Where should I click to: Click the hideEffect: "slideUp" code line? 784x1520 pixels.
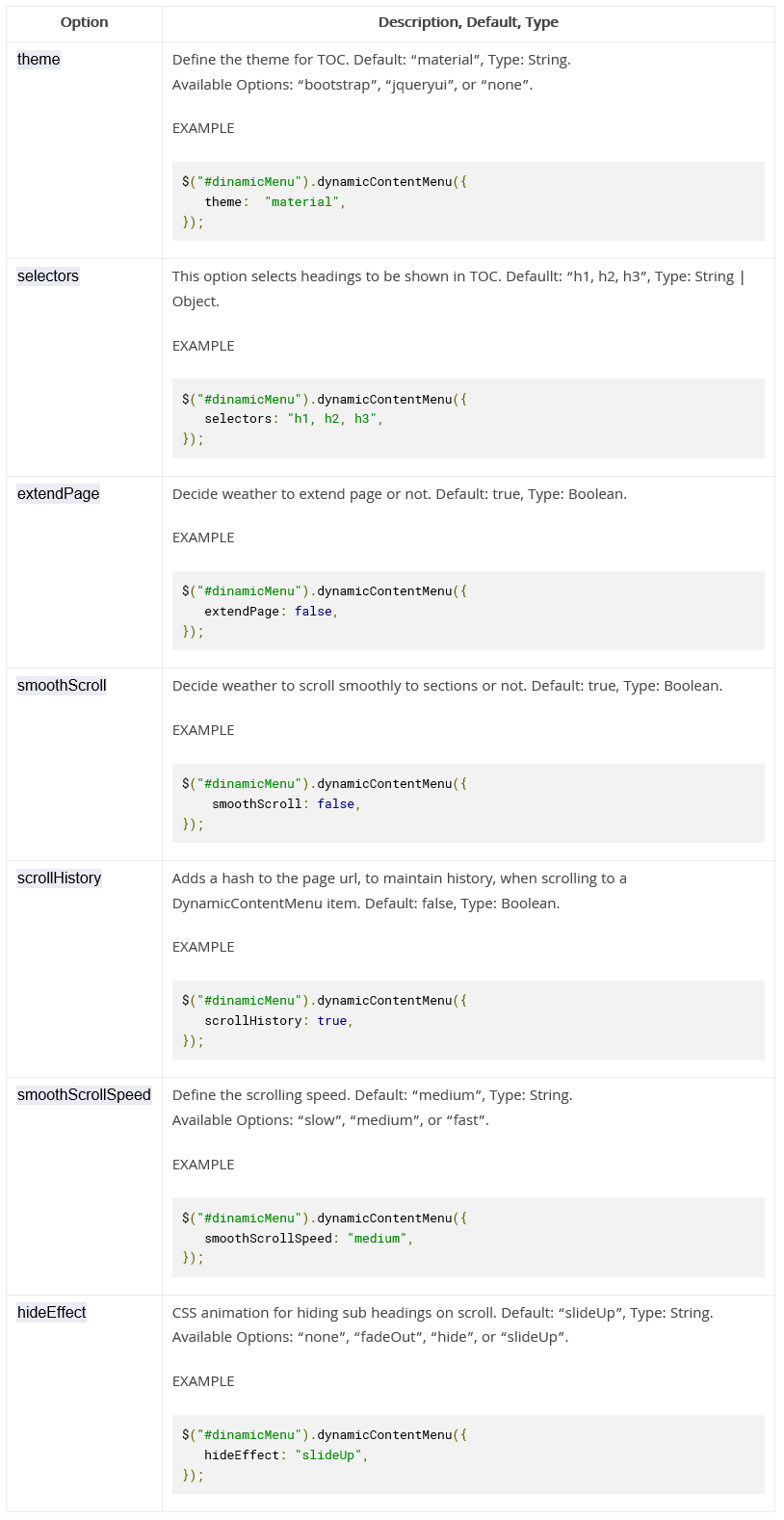pos(286,1455)
